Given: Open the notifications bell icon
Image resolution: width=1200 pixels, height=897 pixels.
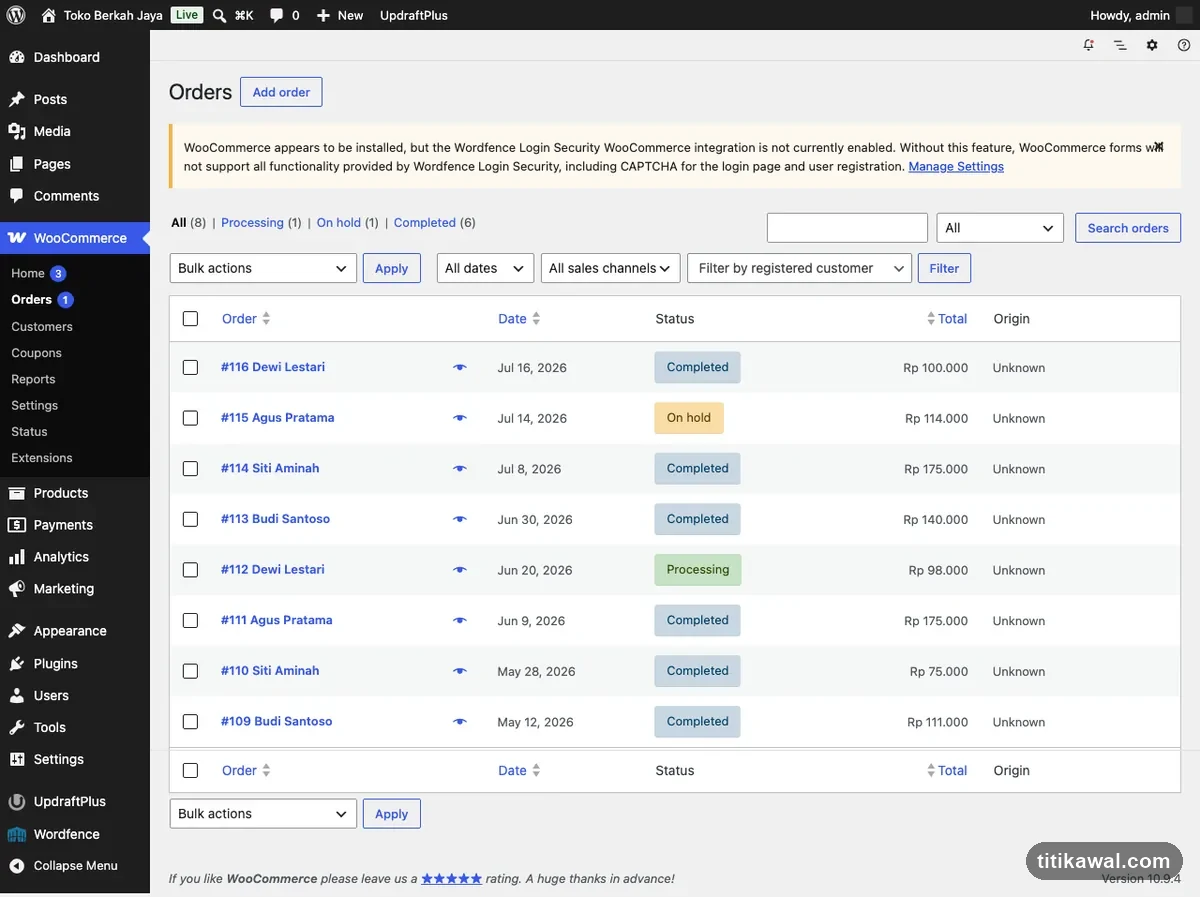Looking at the screenshot, I should 1089,45.
